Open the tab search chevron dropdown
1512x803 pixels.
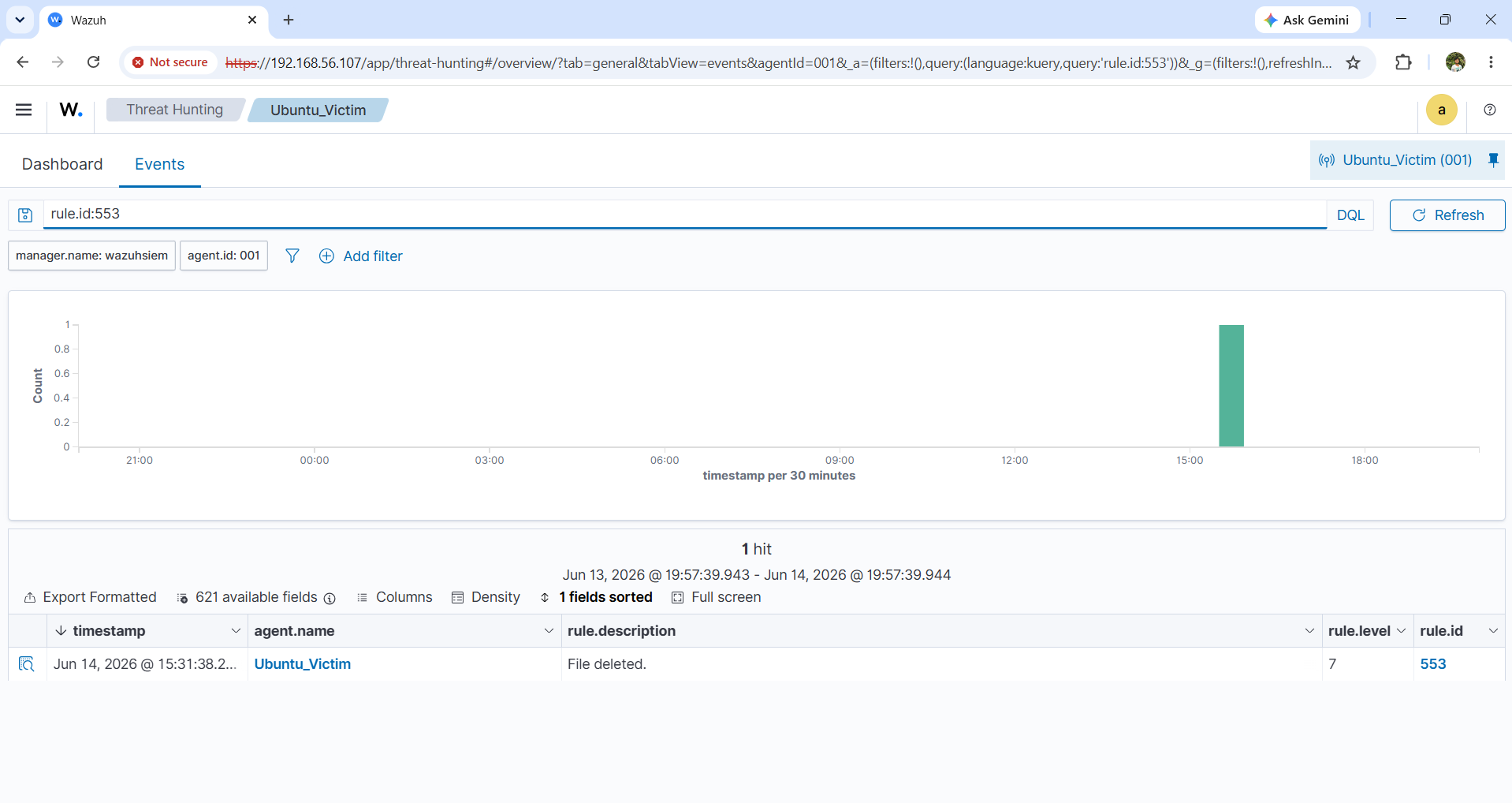click(x=20, y=20)
